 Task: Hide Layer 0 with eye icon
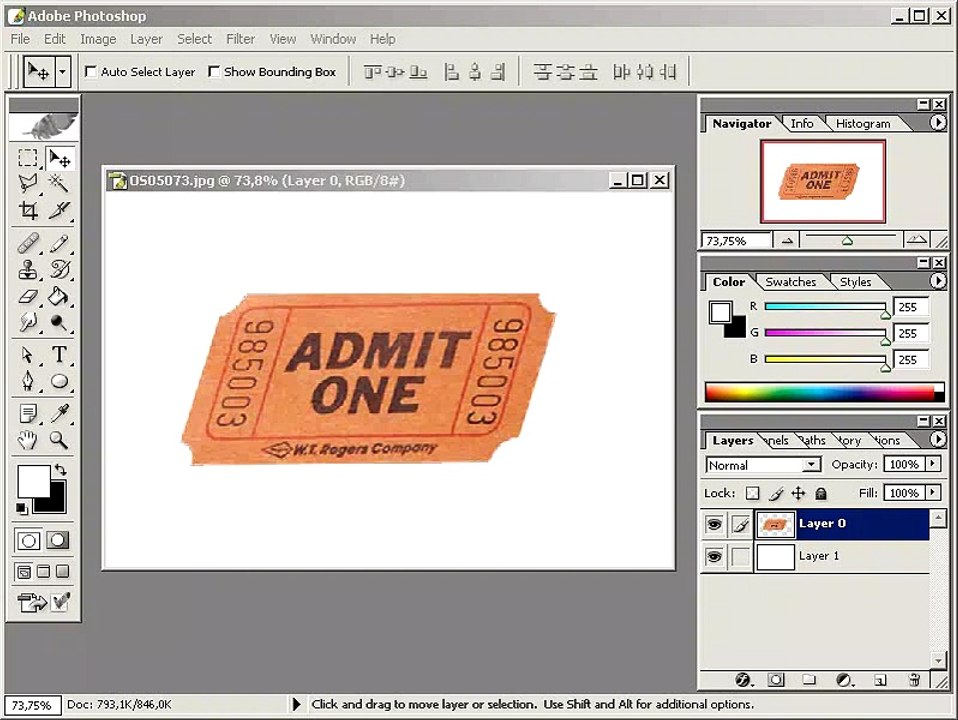pos(714,524)
